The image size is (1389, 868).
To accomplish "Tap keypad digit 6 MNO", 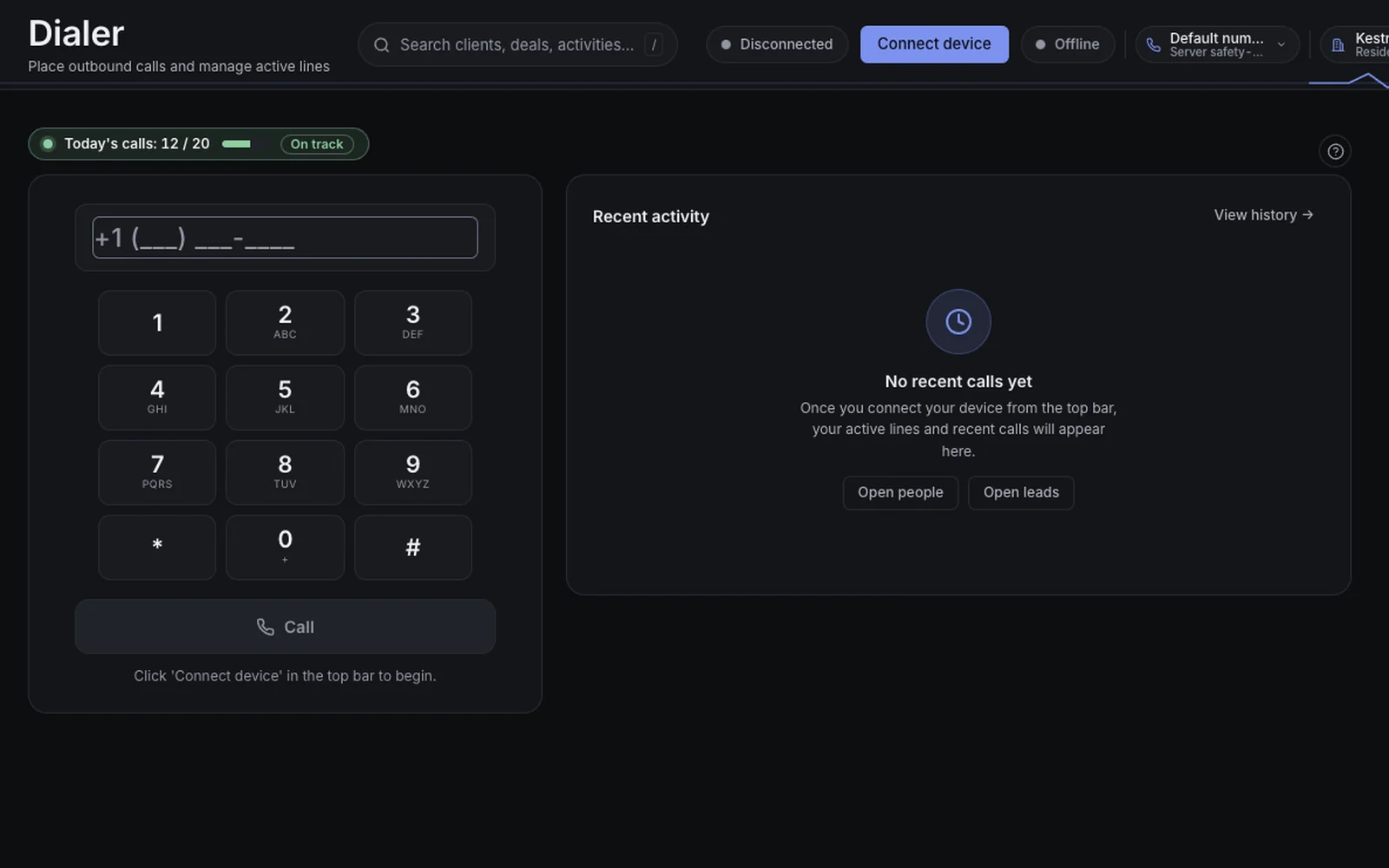I will click(x=413, y=398).
